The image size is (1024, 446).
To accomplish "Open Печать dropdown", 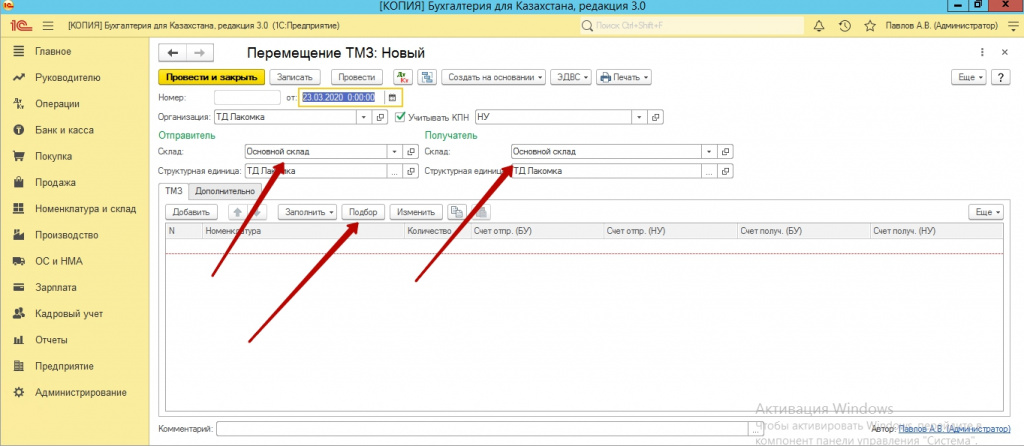I will click(x=624, y=77).
